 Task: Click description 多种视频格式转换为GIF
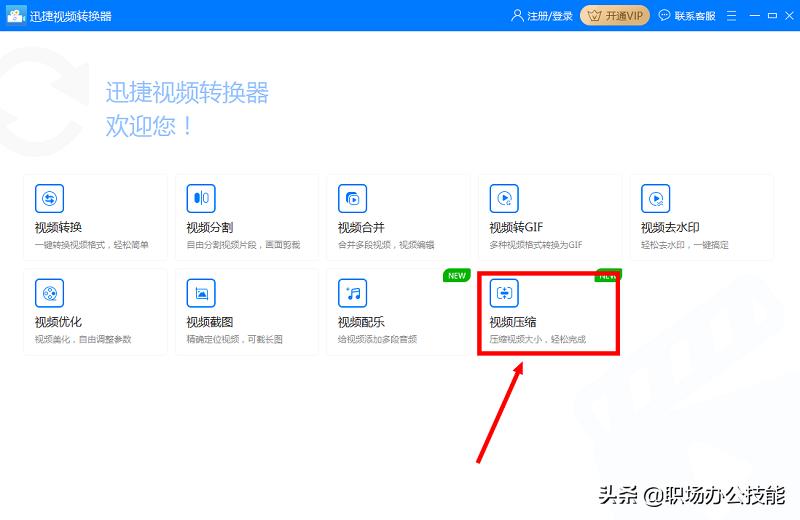pyautogui.click(x=536, y=245)
